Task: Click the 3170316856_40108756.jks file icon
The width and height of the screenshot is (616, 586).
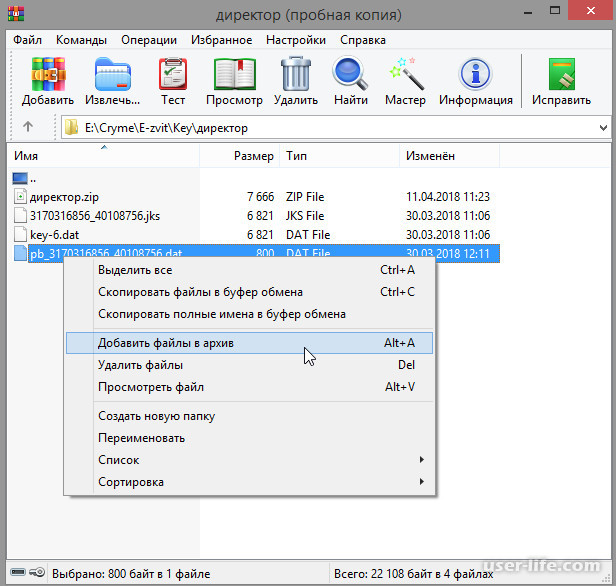Action: tap(20, 215)
